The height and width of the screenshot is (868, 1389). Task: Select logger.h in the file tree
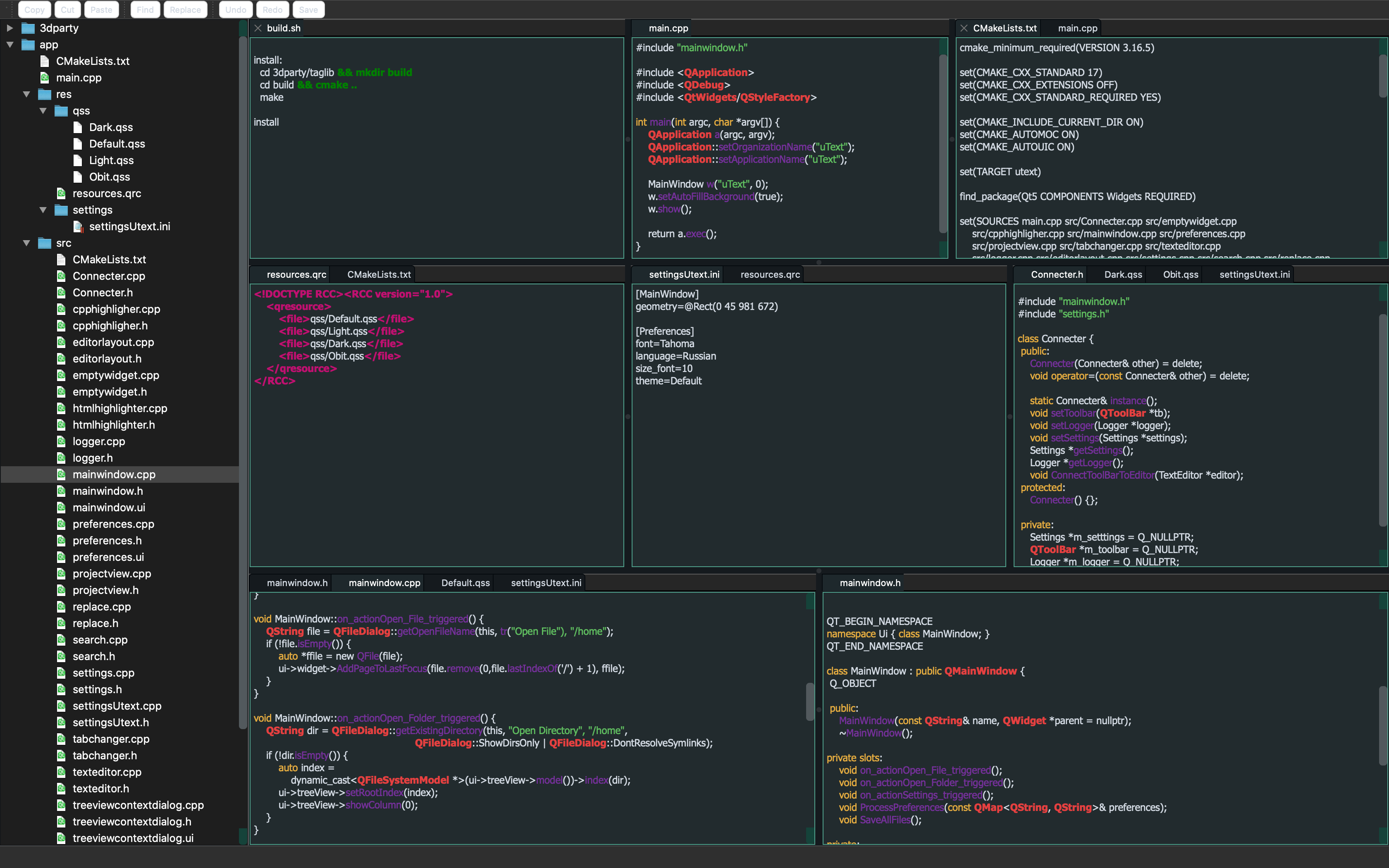click(x=93, y=458)
